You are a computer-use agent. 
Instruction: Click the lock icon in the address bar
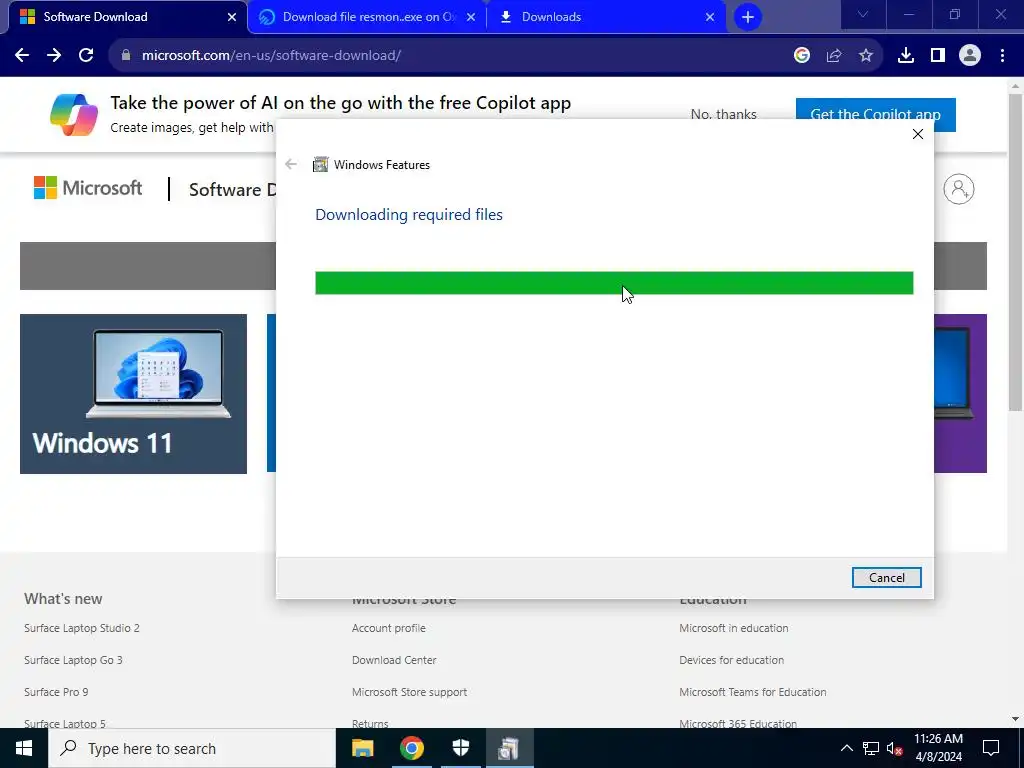(126, 56)
